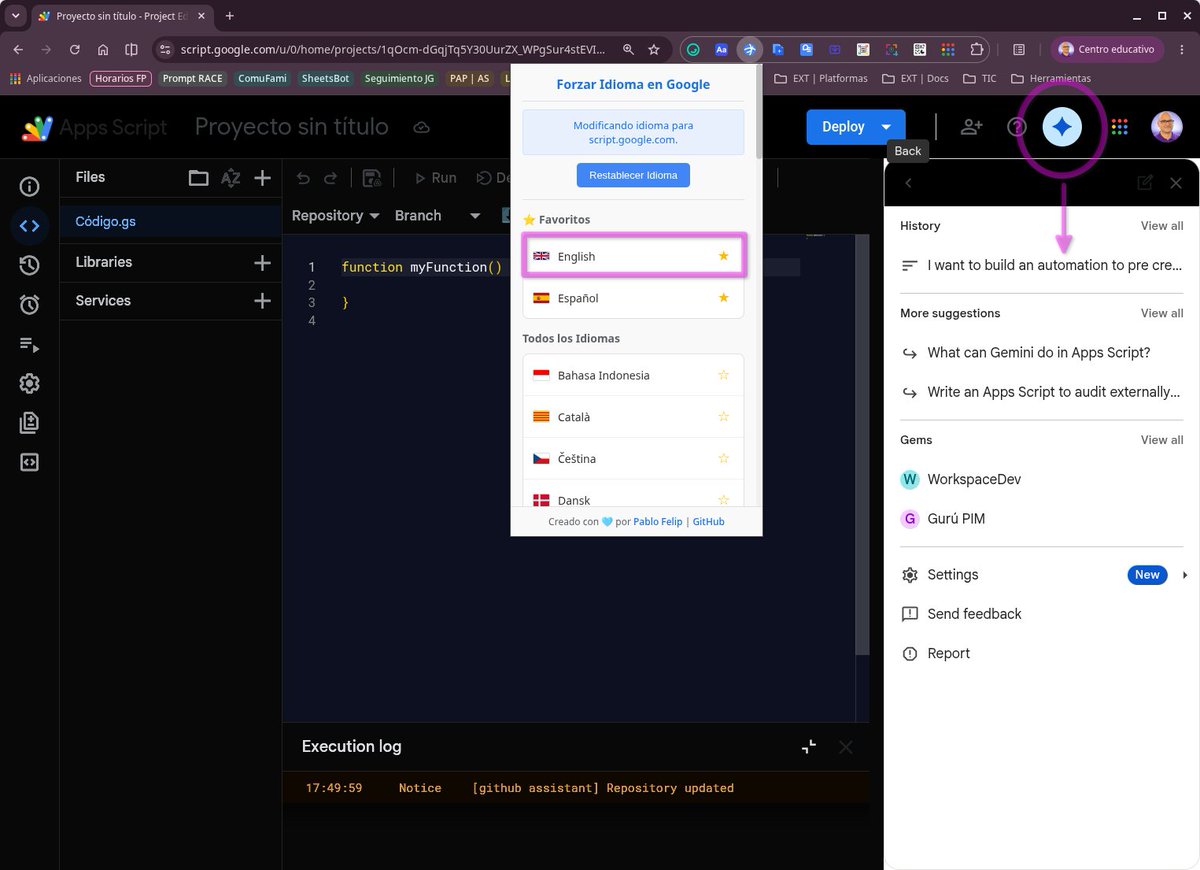This screenshot has height=870, width=1200.
Task: Click the cloud saved-status icon beside the title
Action: click(x=422, y=127)
